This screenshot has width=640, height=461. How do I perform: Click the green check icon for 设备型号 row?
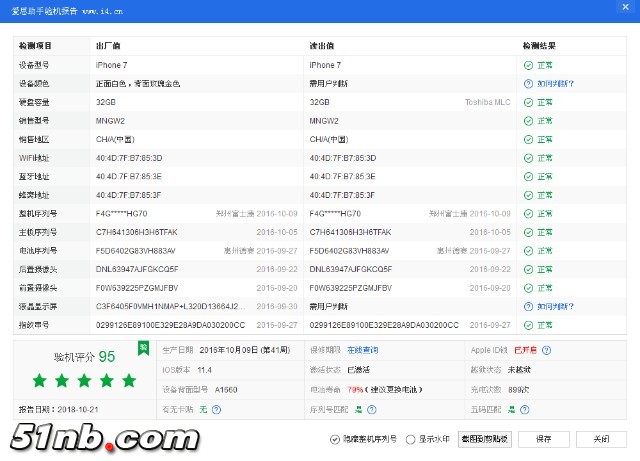point(528,65)
